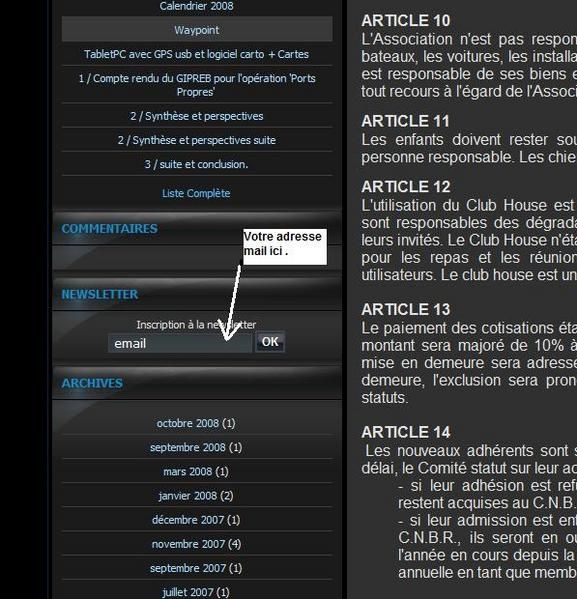Image resolution: width=577 pixels, height=599 pixels.
Task: Click the COMMENTAIRES section header
Action: (110, 228)
